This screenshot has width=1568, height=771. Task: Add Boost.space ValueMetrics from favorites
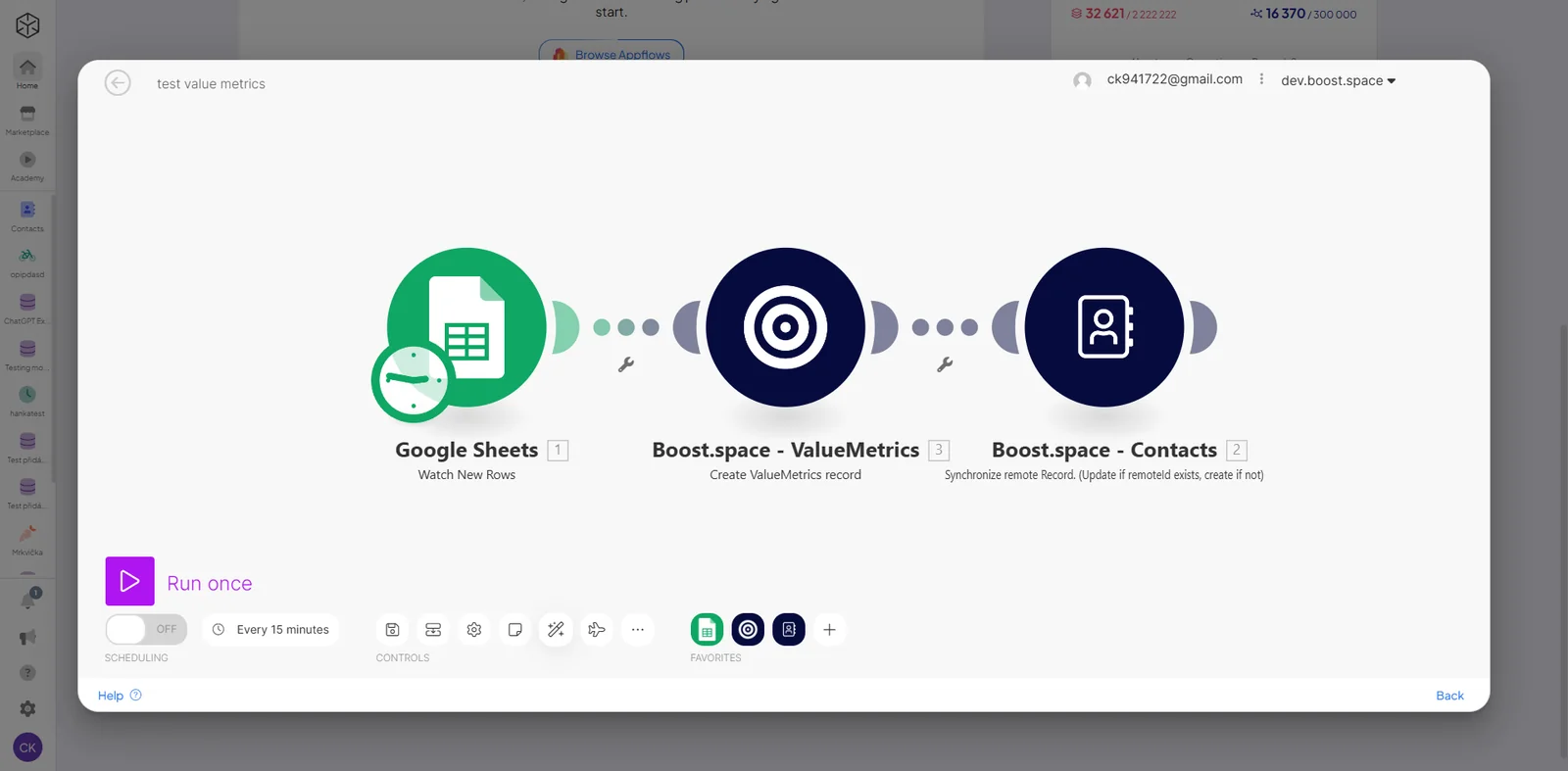coord(748,630)
